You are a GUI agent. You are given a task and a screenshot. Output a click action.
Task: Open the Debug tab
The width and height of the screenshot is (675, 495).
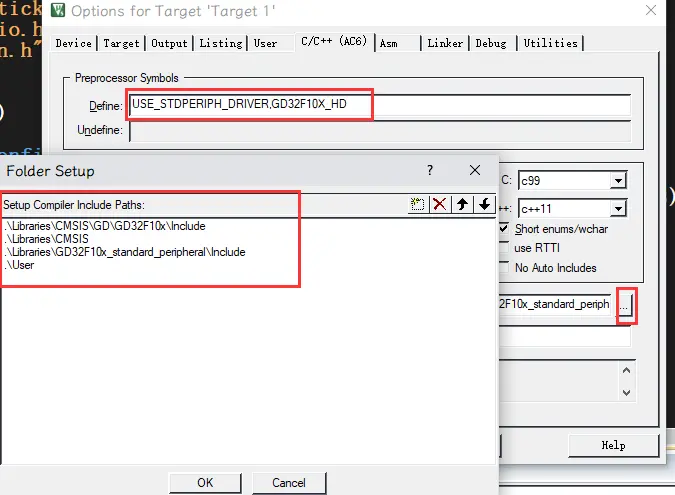click(x=490, y=43)
